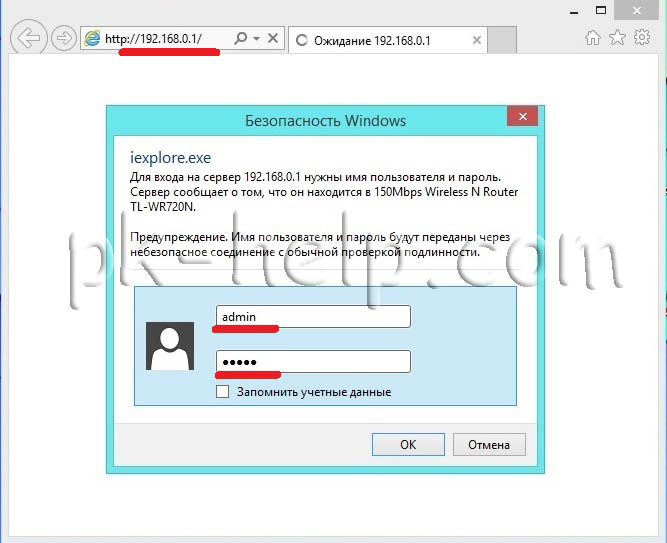Open a new tab with the blank tab button

pos(502,40)
